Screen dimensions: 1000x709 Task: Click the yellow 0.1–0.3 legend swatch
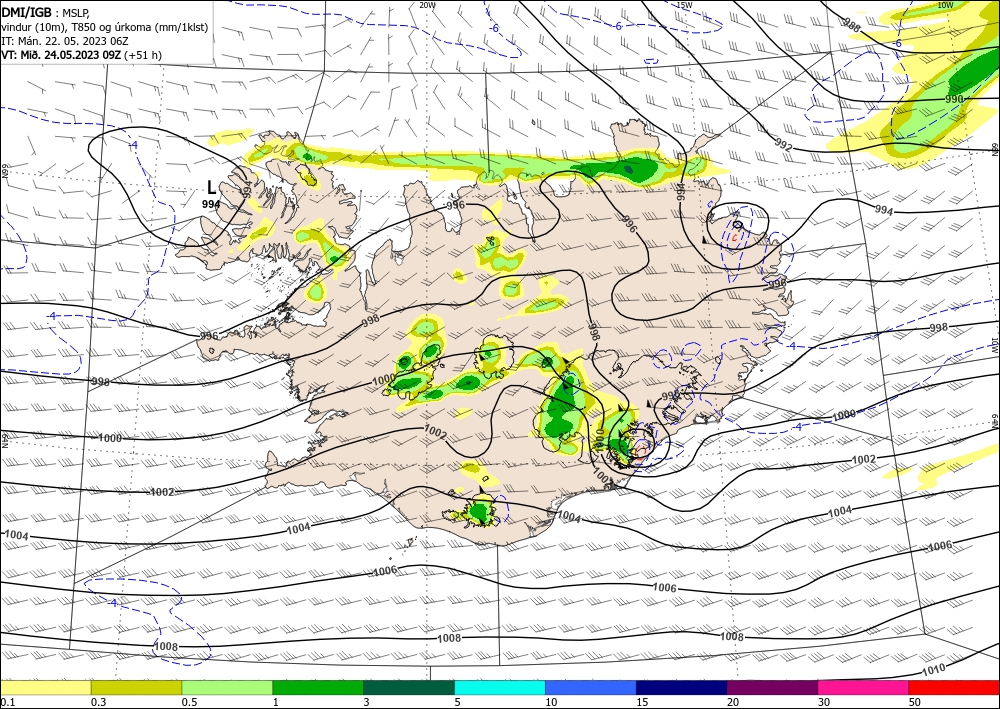tap(45, 687)
